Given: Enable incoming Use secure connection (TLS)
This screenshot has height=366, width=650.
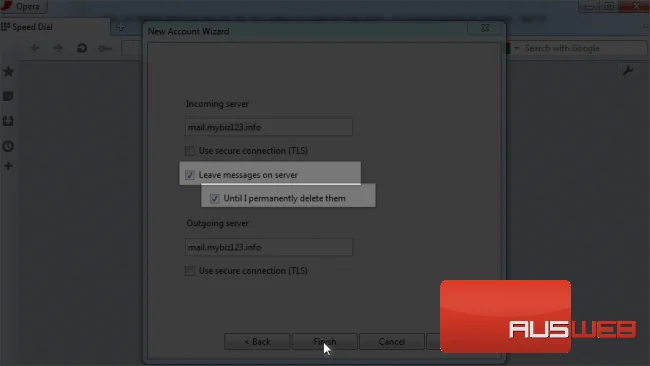Looking at the screenshot, I should click(190, 150).
